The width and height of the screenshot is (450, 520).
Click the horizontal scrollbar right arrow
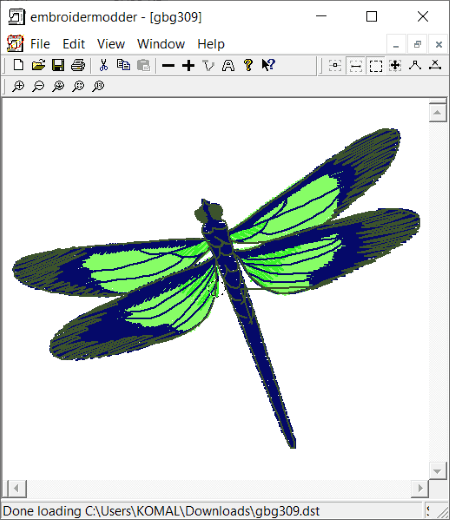point(420,489)
